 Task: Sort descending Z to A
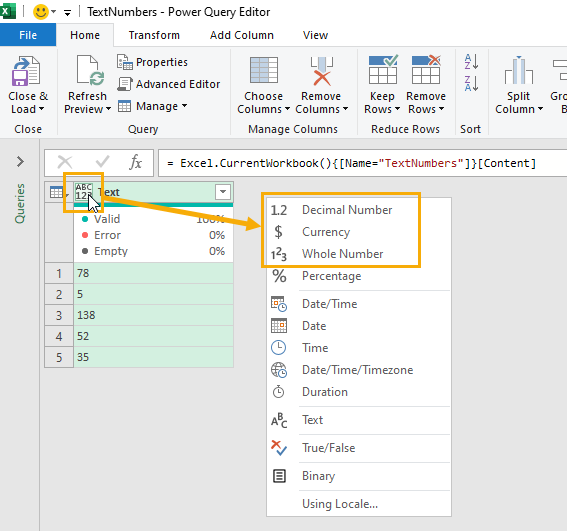[x=472, y=83]
